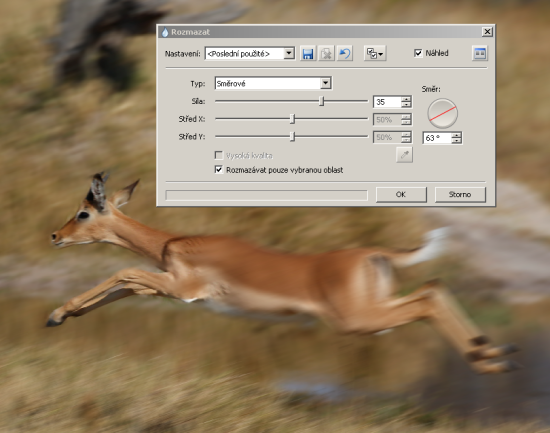Click the Síla slider handle

(x=321, y=101)
